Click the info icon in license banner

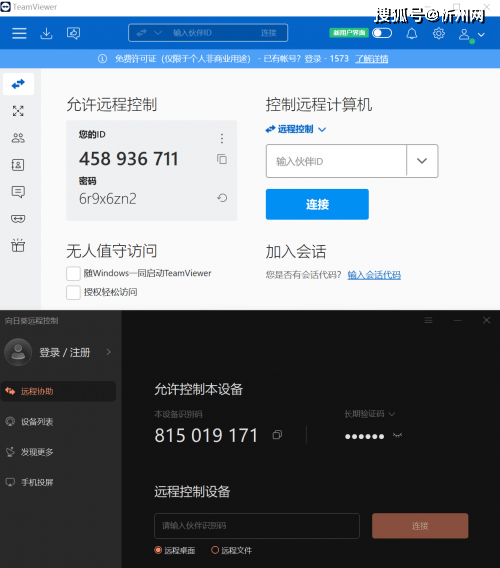102,59
